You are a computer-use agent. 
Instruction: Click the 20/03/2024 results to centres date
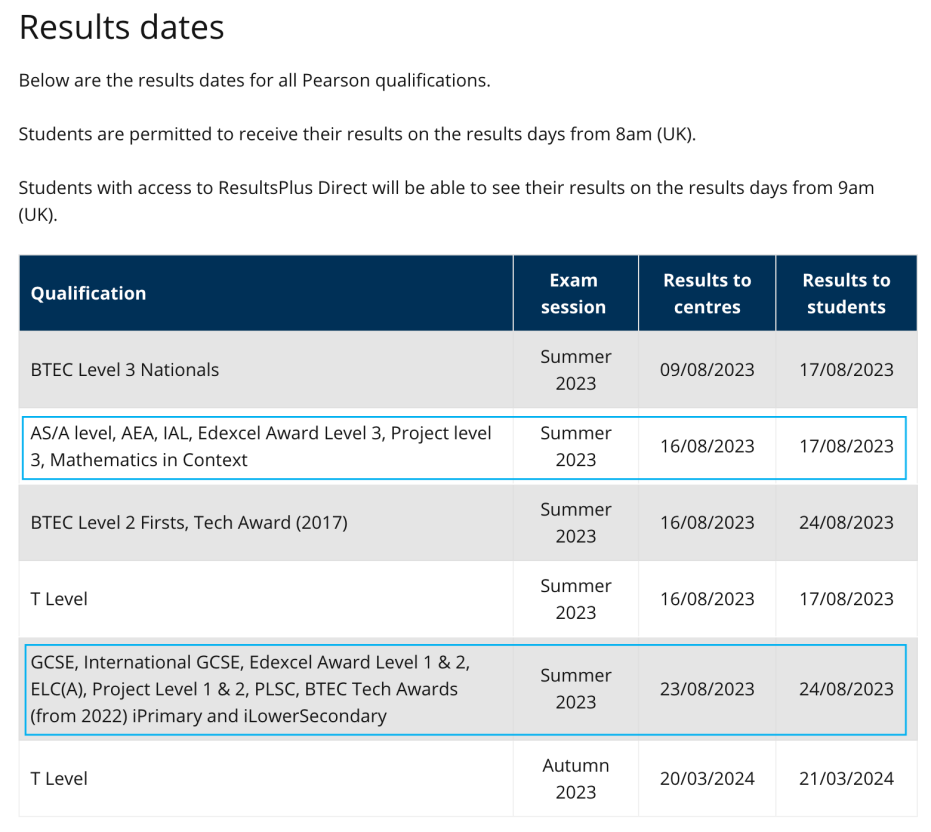tap(706, 779)
